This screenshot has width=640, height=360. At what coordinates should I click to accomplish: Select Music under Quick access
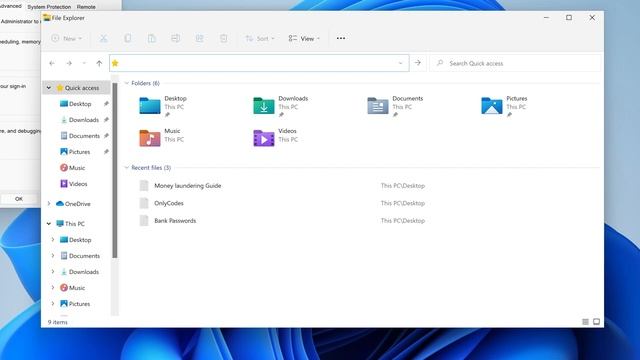[73, 168]
